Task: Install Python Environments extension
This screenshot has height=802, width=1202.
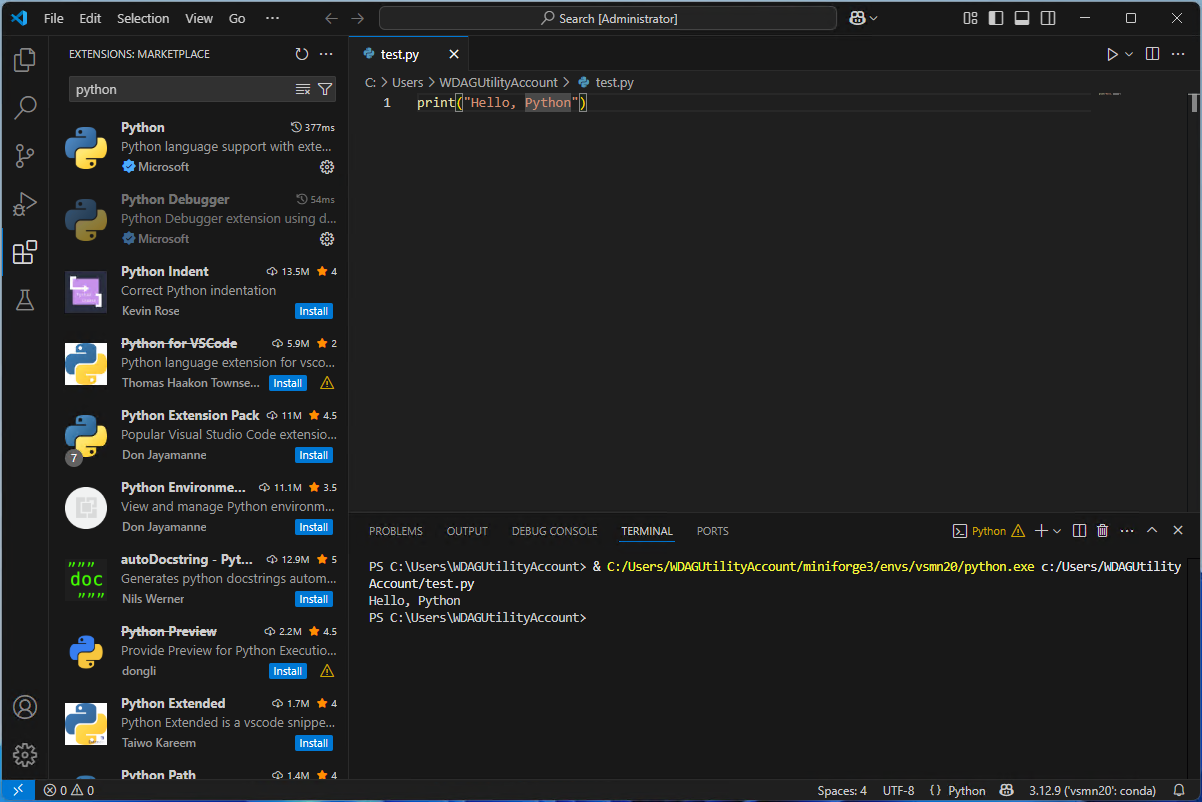Action: 314,527
